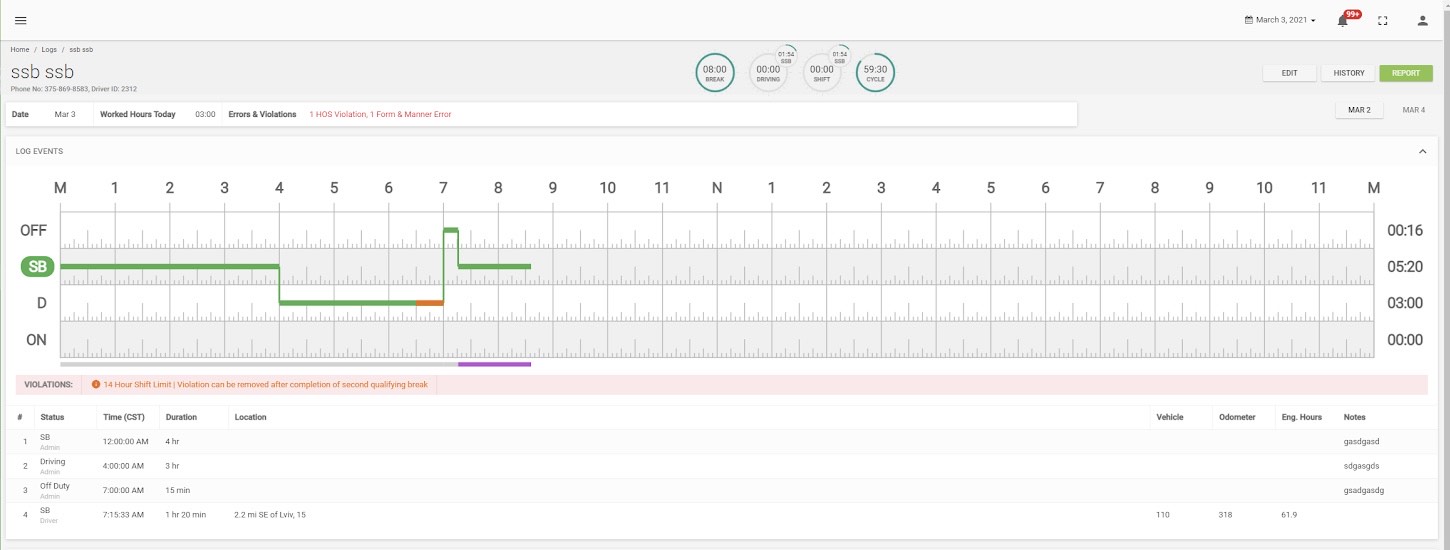Select the DRIVING 00:00 circle indicator
This screenshot has height=550, width=1450.
click(x=768, y=72)
